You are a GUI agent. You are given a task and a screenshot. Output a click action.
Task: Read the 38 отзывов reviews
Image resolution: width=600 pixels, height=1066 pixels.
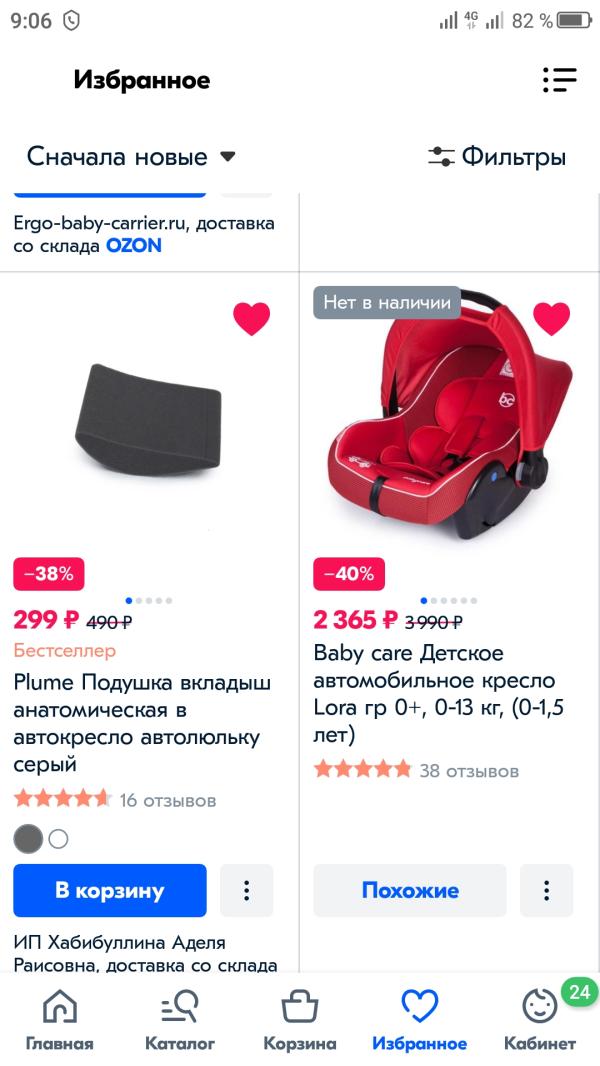pos(468,771)
